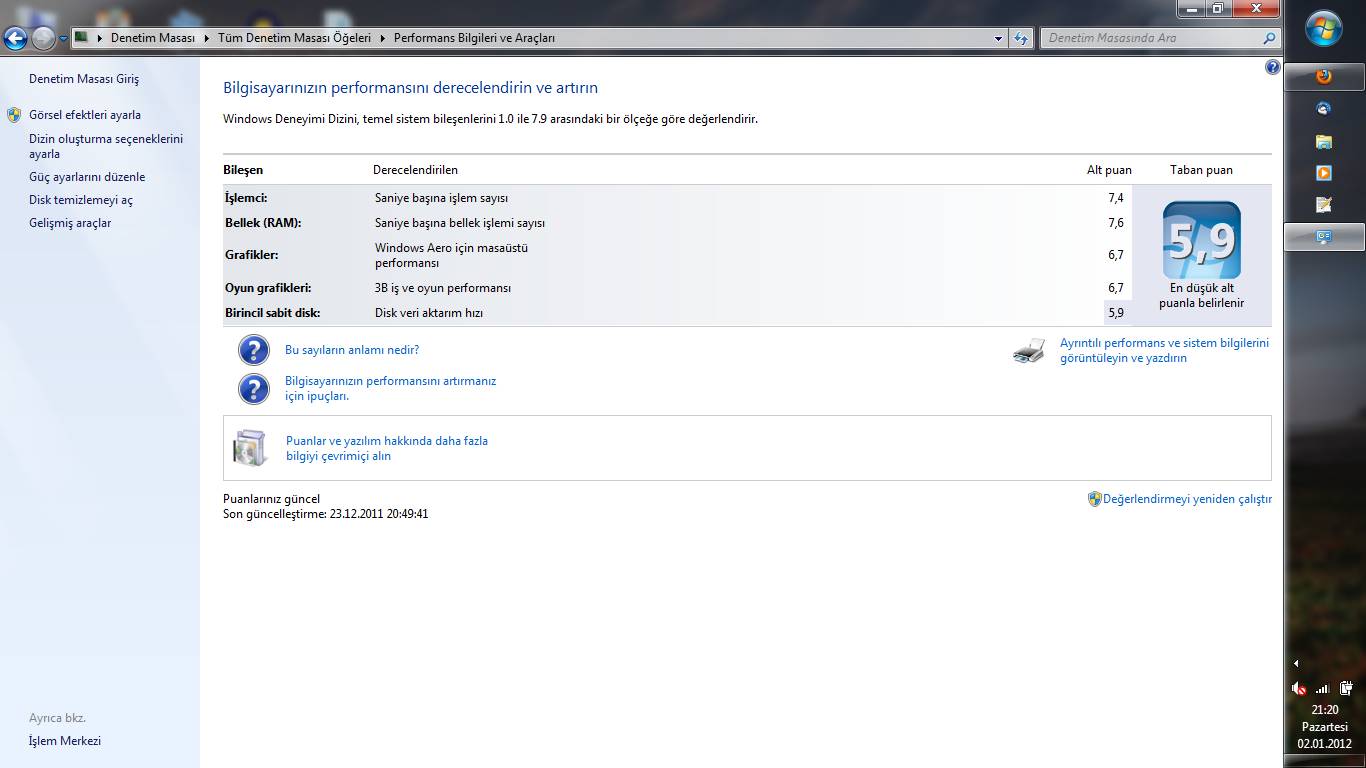This screenshot has height=768, width=1366.
Task: Show hidden tray icons arrow
Action: (x=1296, y=663)
